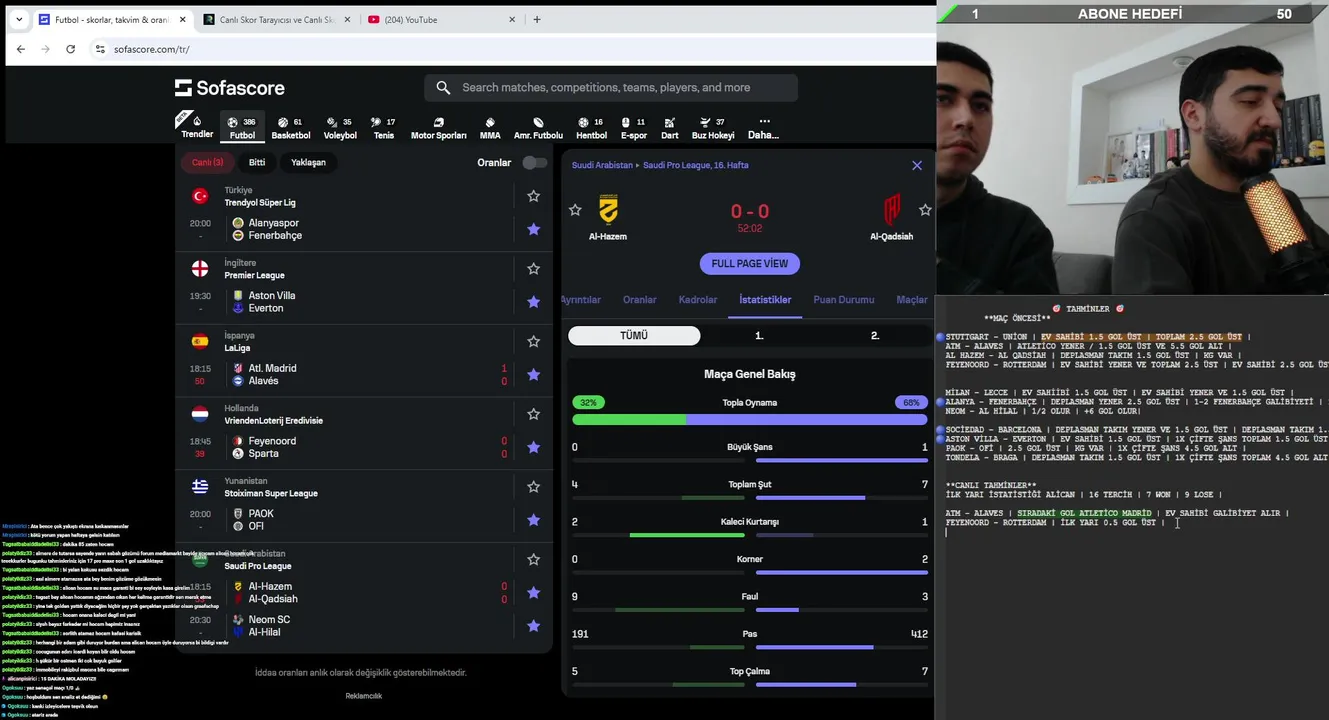Click the Spain flag LaLiga icon

click(200, 341)
